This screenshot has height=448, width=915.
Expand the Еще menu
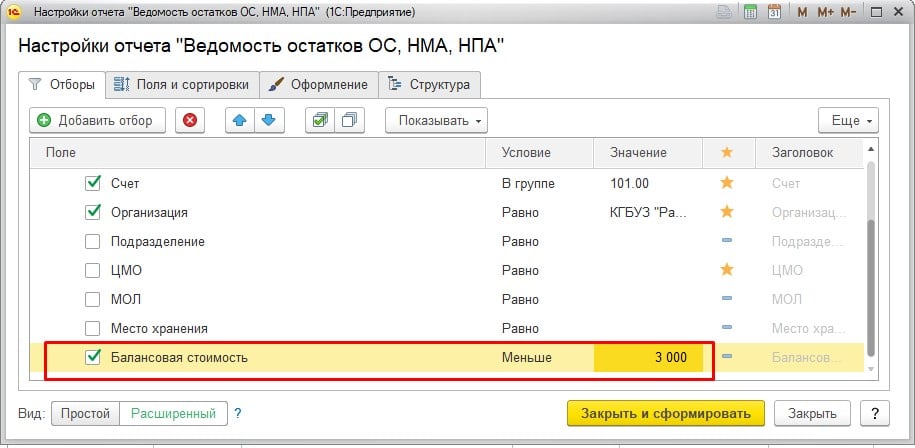(848, 121)
